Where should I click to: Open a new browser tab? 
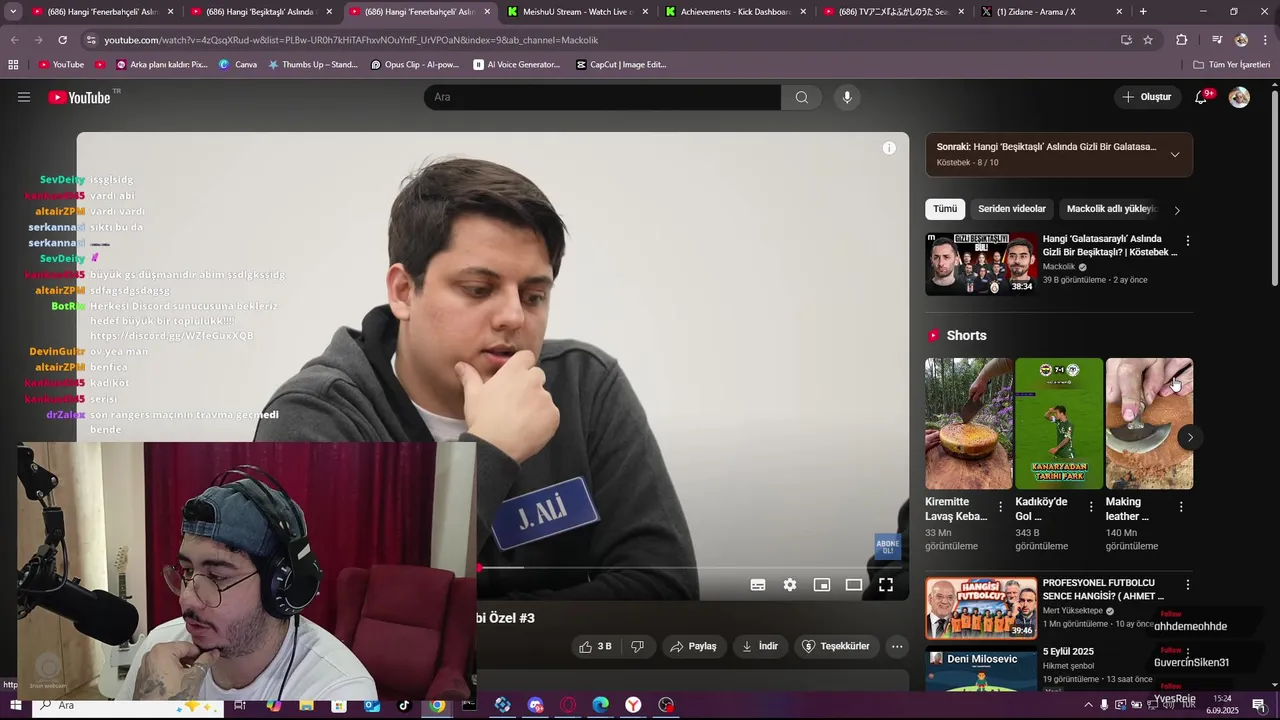point(1143,12)
